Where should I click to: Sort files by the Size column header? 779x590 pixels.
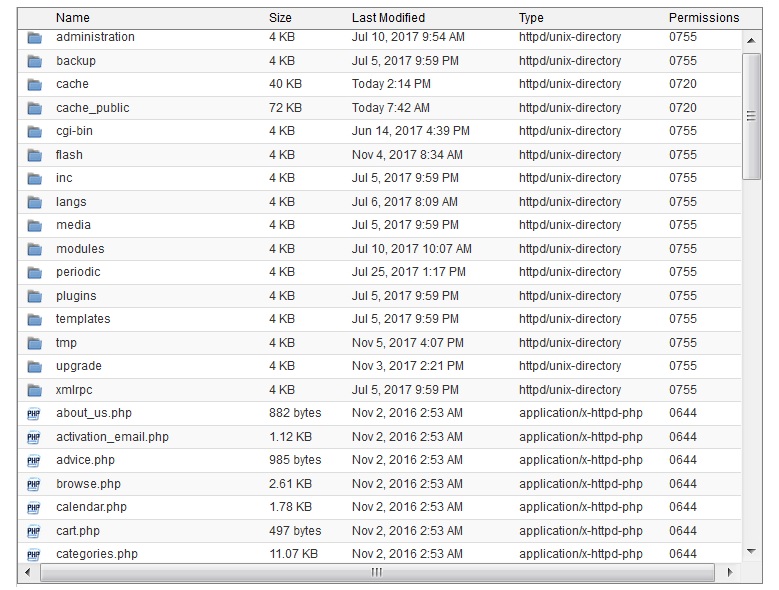pos(280,18)
